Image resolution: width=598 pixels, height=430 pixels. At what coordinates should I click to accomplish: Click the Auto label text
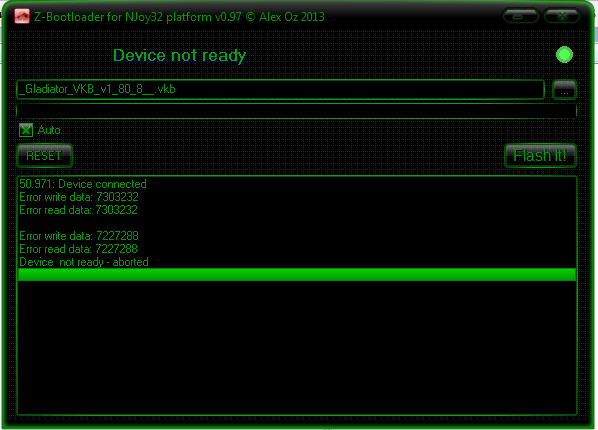[49, 130]
